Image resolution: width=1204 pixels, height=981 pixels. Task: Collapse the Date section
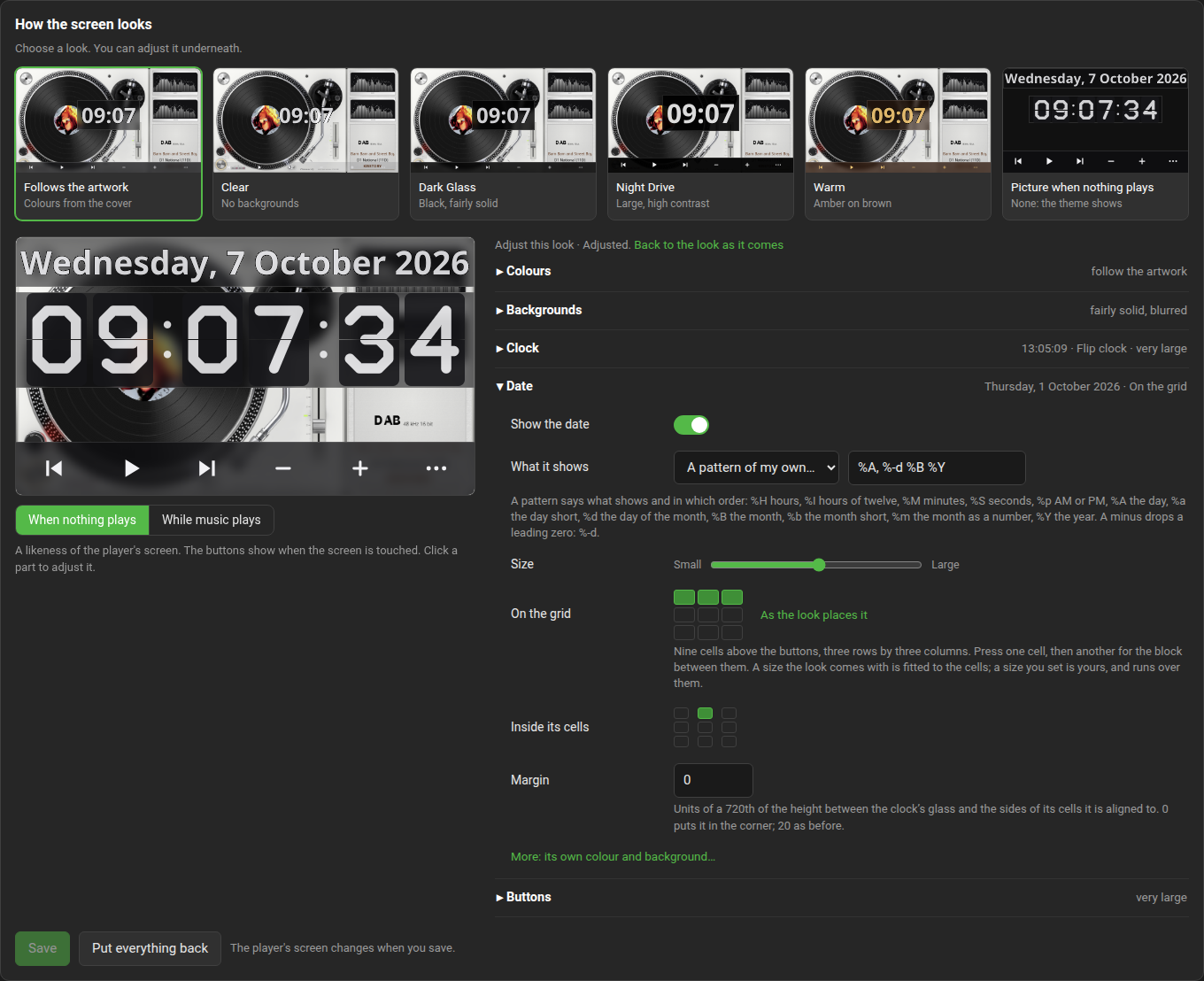click(841, 386)
